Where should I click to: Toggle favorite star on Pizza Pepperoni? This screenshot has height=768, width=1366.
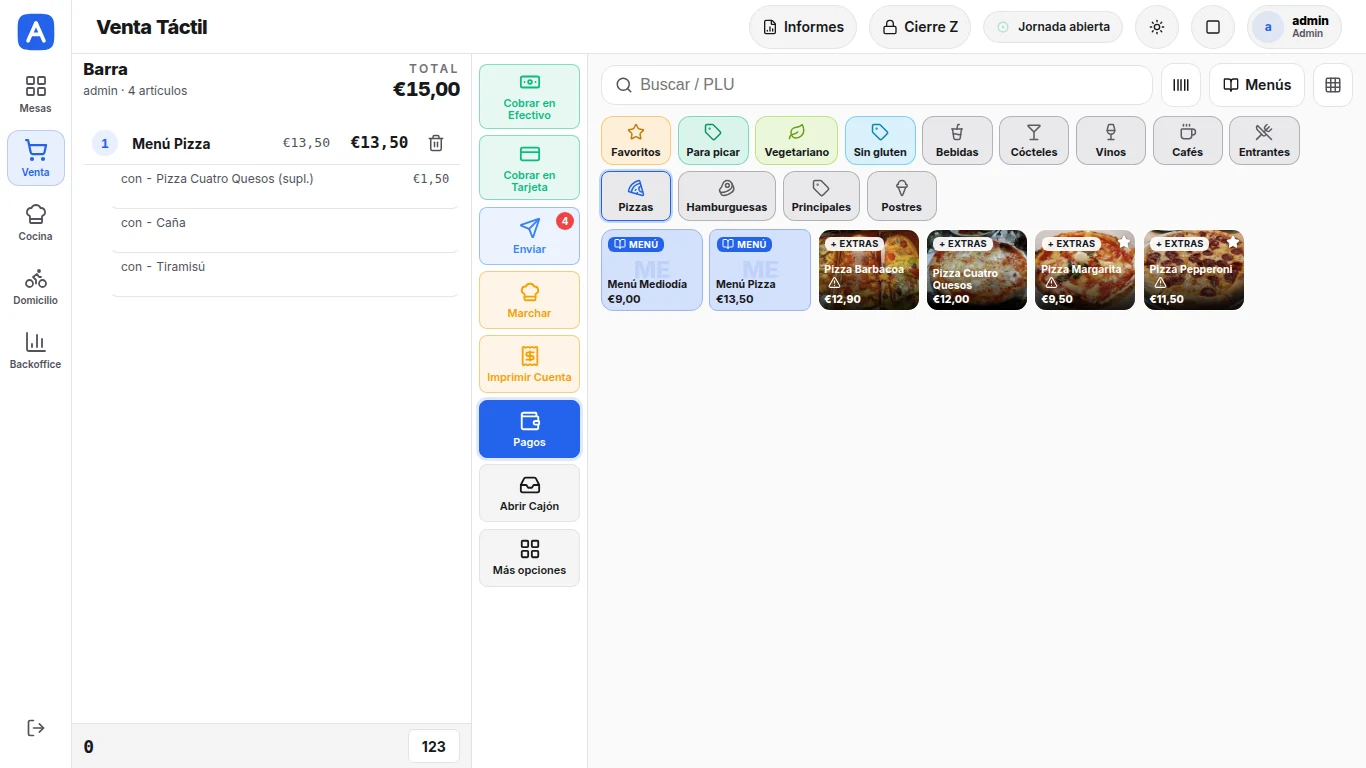[x=1233, y=242]
